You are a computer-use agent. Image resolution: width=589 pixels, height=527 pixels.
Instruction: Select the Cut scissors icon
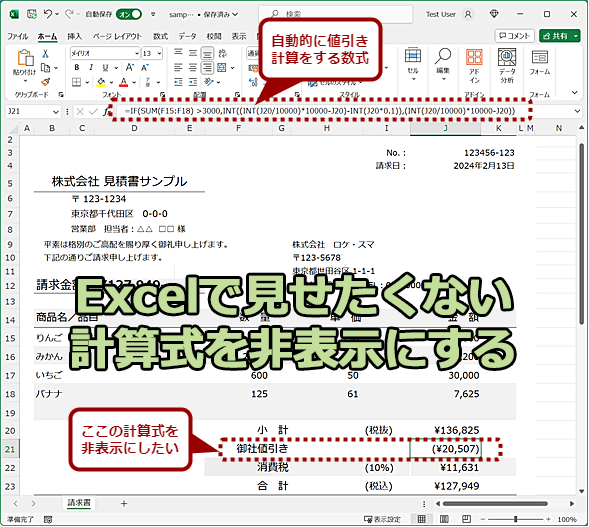(45, 54)
